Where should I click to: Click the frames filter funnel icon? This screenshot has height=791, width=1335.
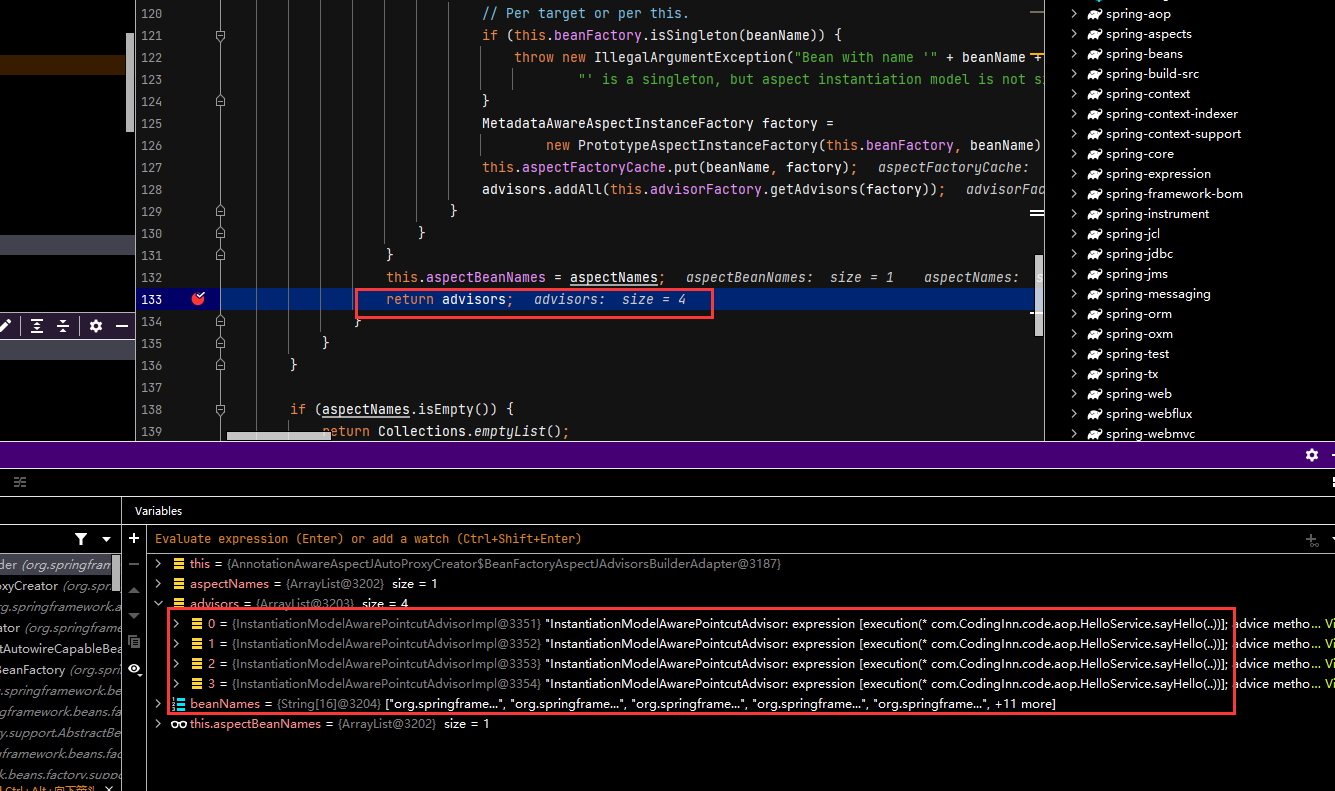pyautogui.click(x=81, y=539)
